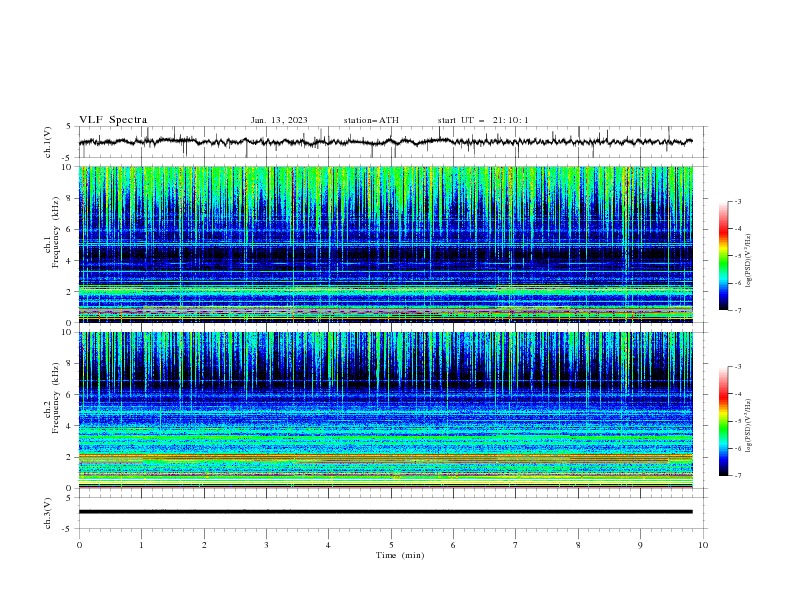
Task: Click the "9" tick on the Time axis
Action: click(x=640, y=545)
